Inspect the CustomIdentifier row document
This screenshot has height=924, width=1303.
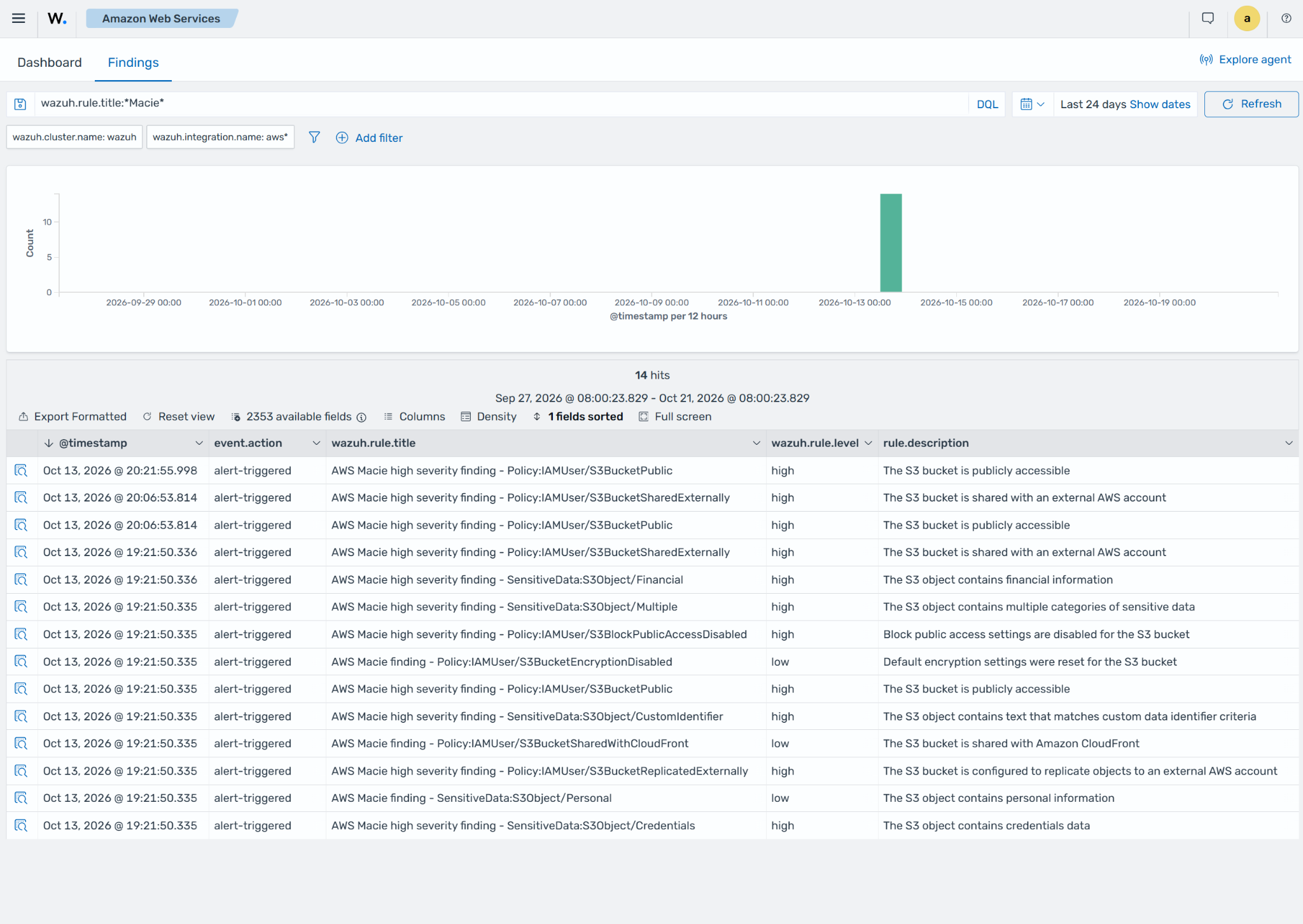pyautogui.click(x=21, y=717)
